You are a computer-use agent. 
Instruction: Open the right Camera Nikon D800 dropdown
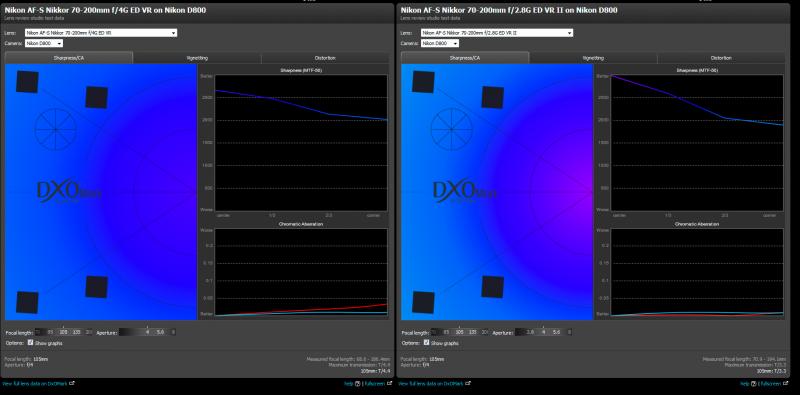pos(440,43)
